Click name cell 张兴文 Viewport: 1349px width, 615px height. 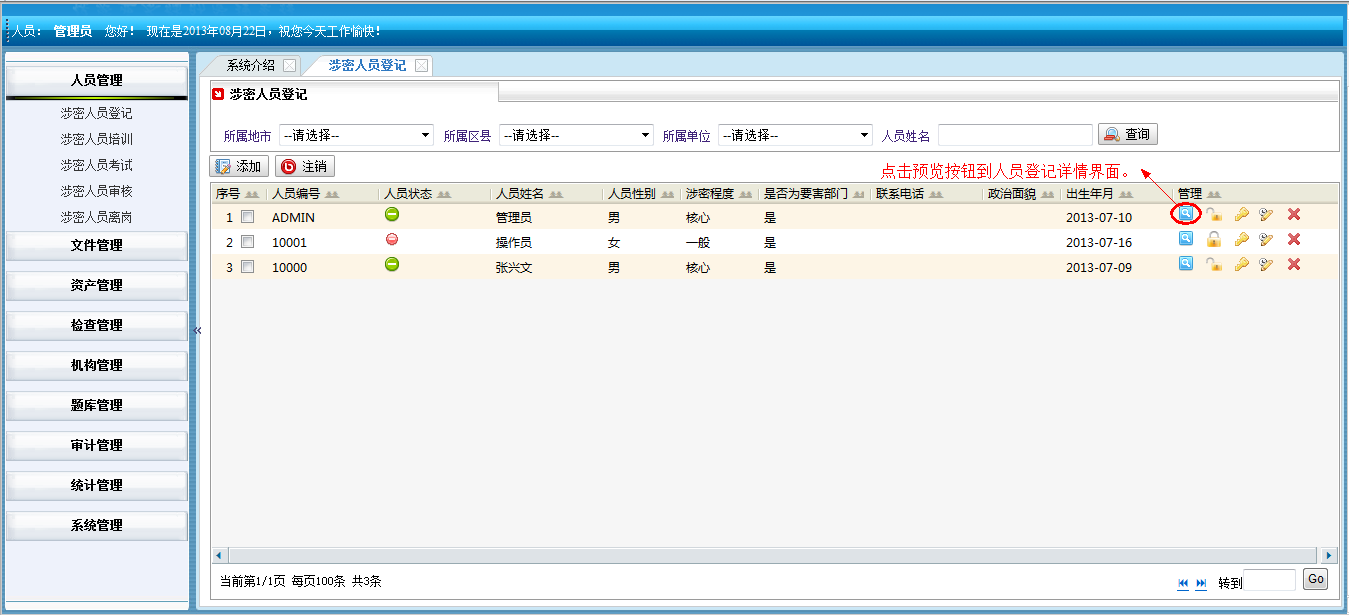click(514, 268)
